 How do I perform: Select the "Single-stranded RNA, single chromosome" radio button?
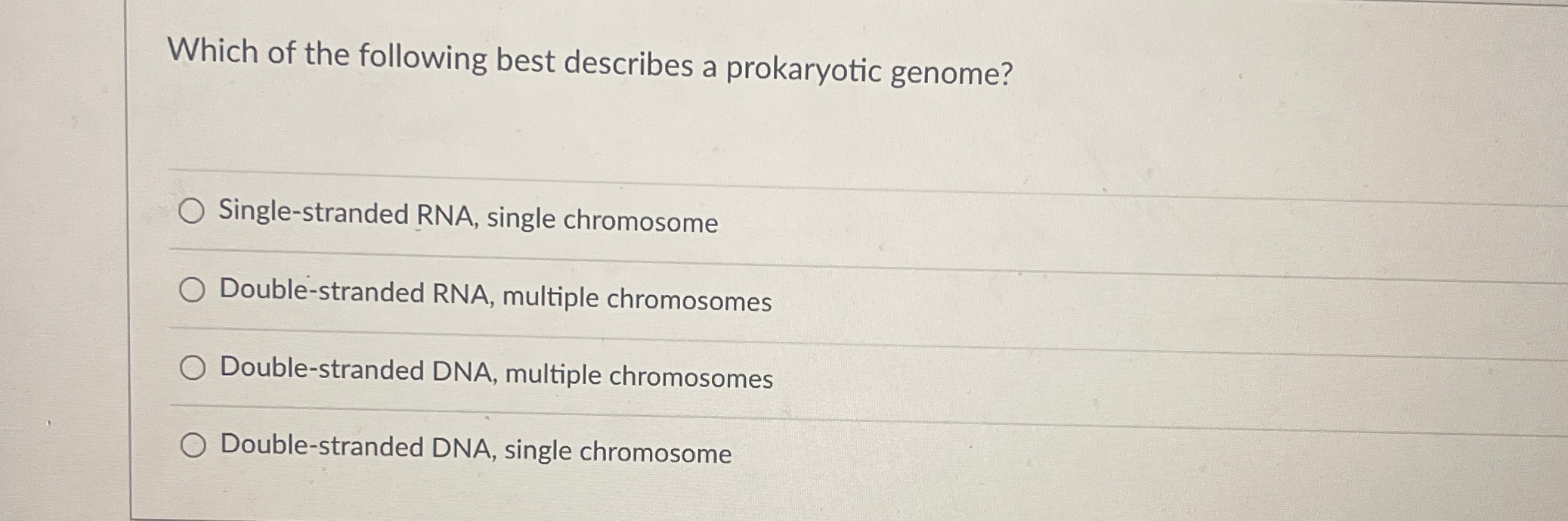point(193,212)
